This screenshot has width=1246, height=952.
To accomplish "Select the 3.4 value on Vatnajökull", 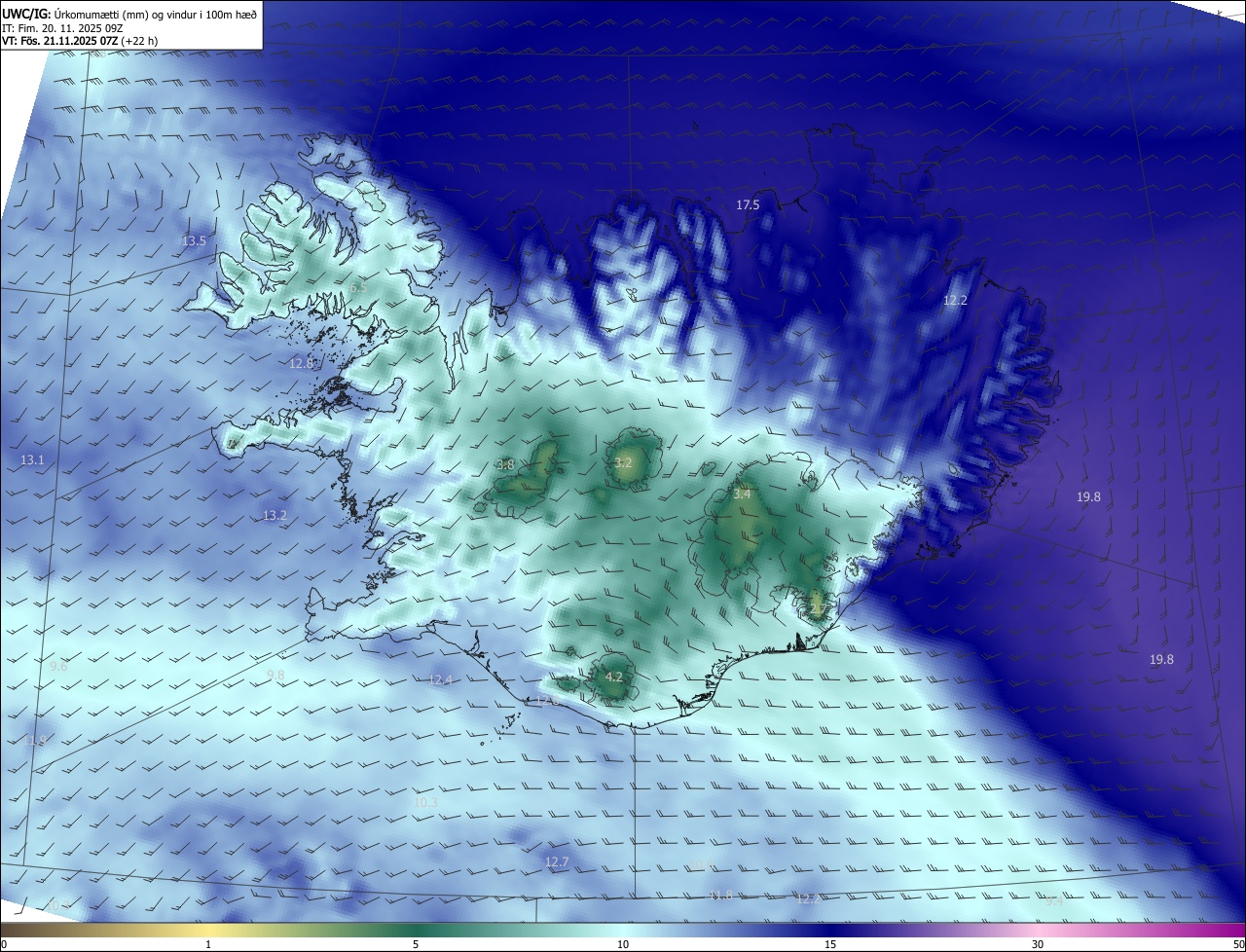I will coord(742,494).
